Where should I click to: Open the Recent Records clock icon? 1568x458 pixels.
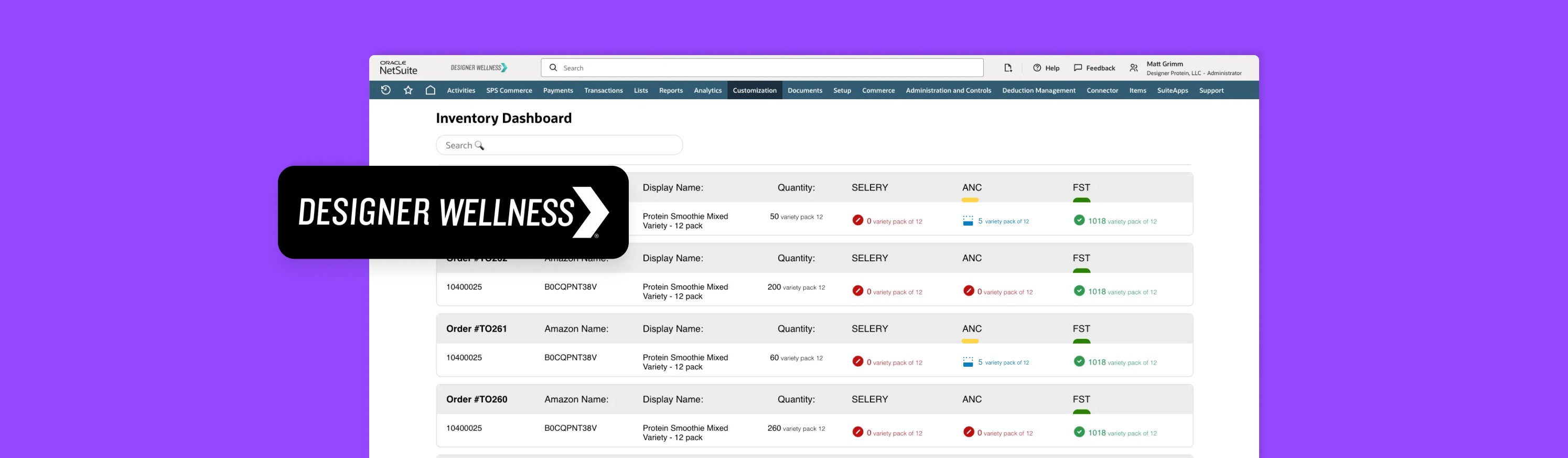[385, 90]
